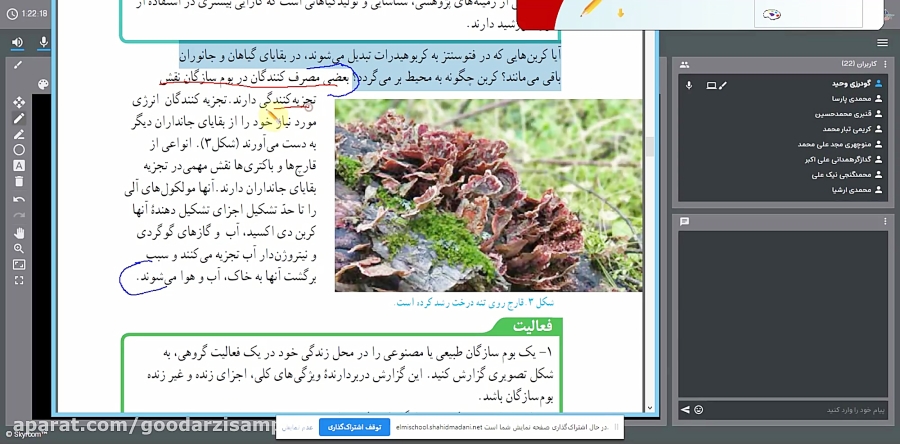This screenshot has height=444, width=900.
Task: Toggle the microphone in the top bar
Action: 43,42
